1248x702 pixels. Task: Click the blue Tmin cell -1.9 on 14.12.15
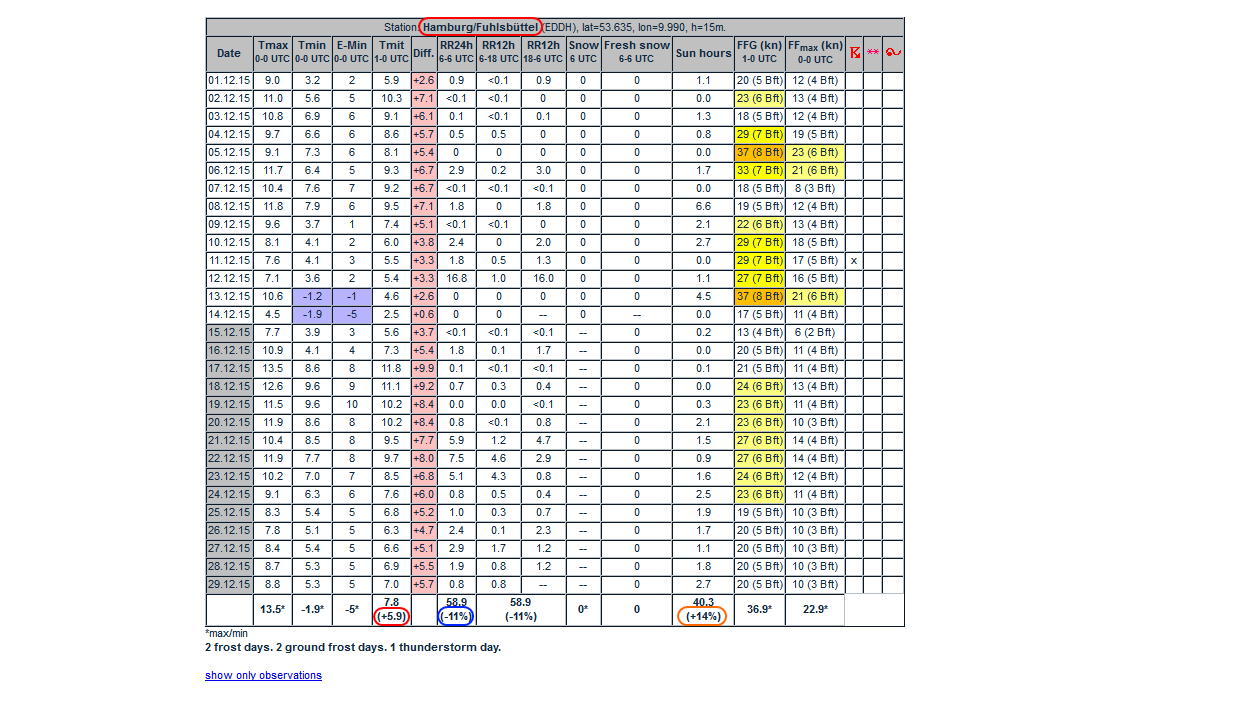[313, 315]
